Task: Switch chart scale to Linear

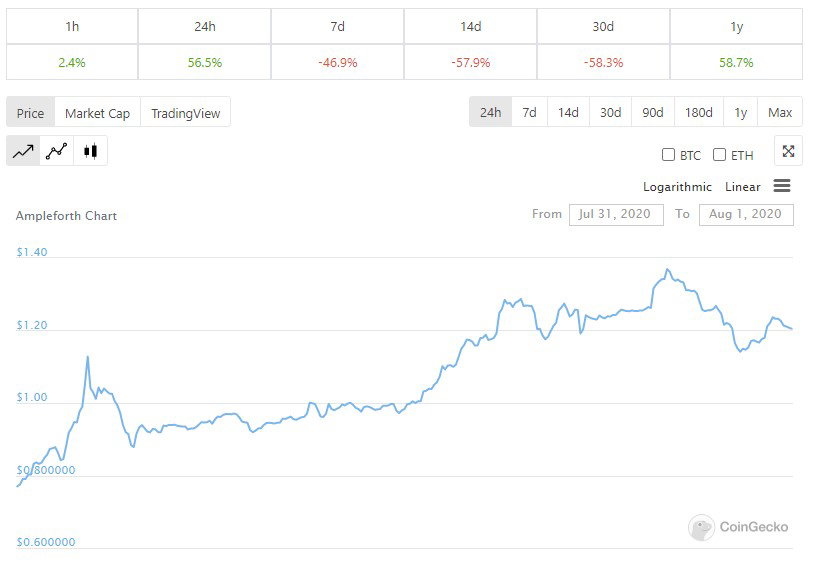Action: click(742, 187)
